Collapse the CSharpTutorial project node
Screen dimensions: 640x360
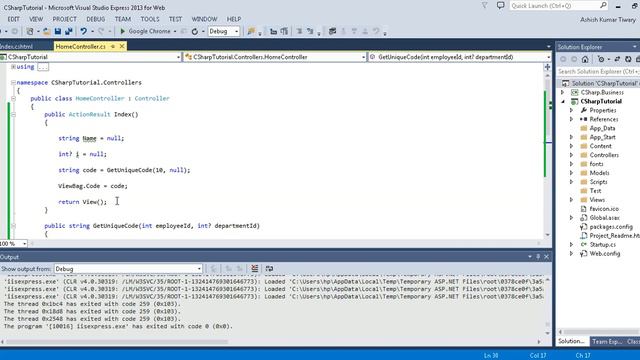(x=563, y=102)
